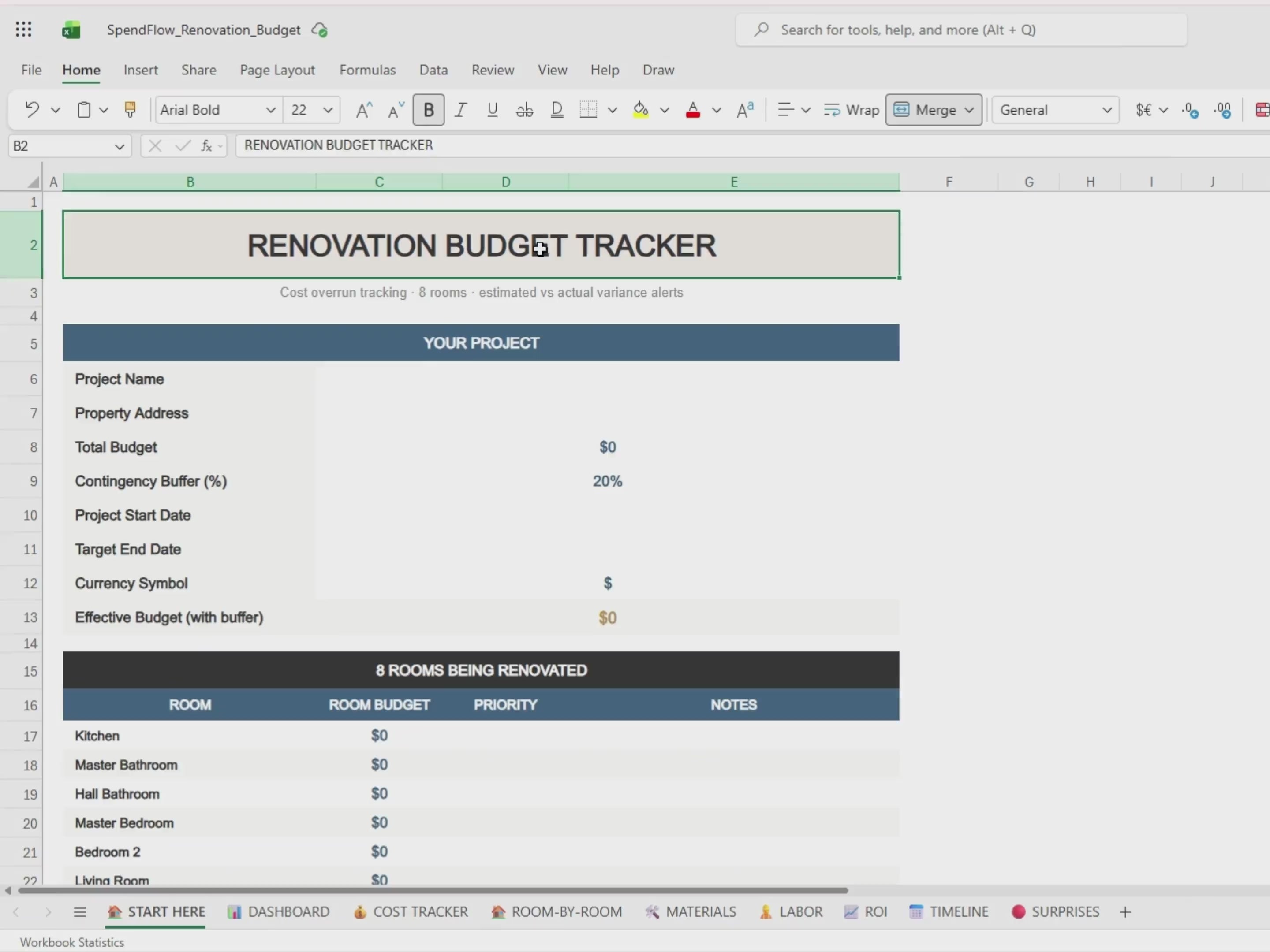1270x952 pixels.
Task: Increase font size with the larger A icon
Action: coord(363,110)
